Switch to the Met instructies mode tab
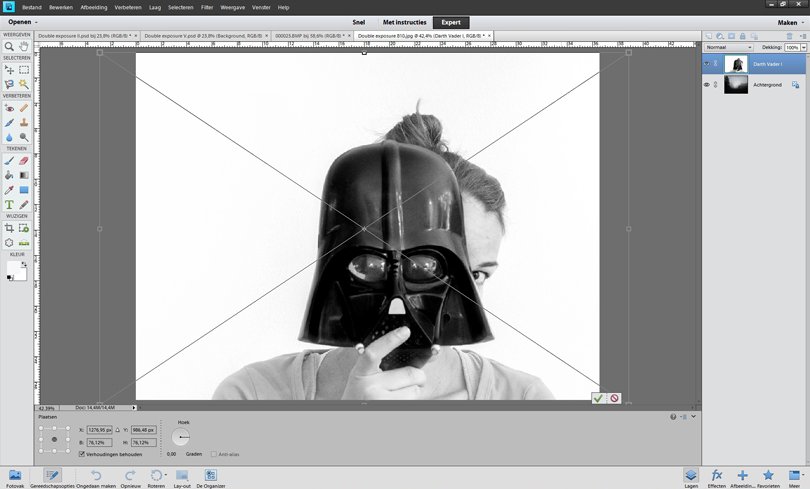810x489 pixels. pos(404,22)
